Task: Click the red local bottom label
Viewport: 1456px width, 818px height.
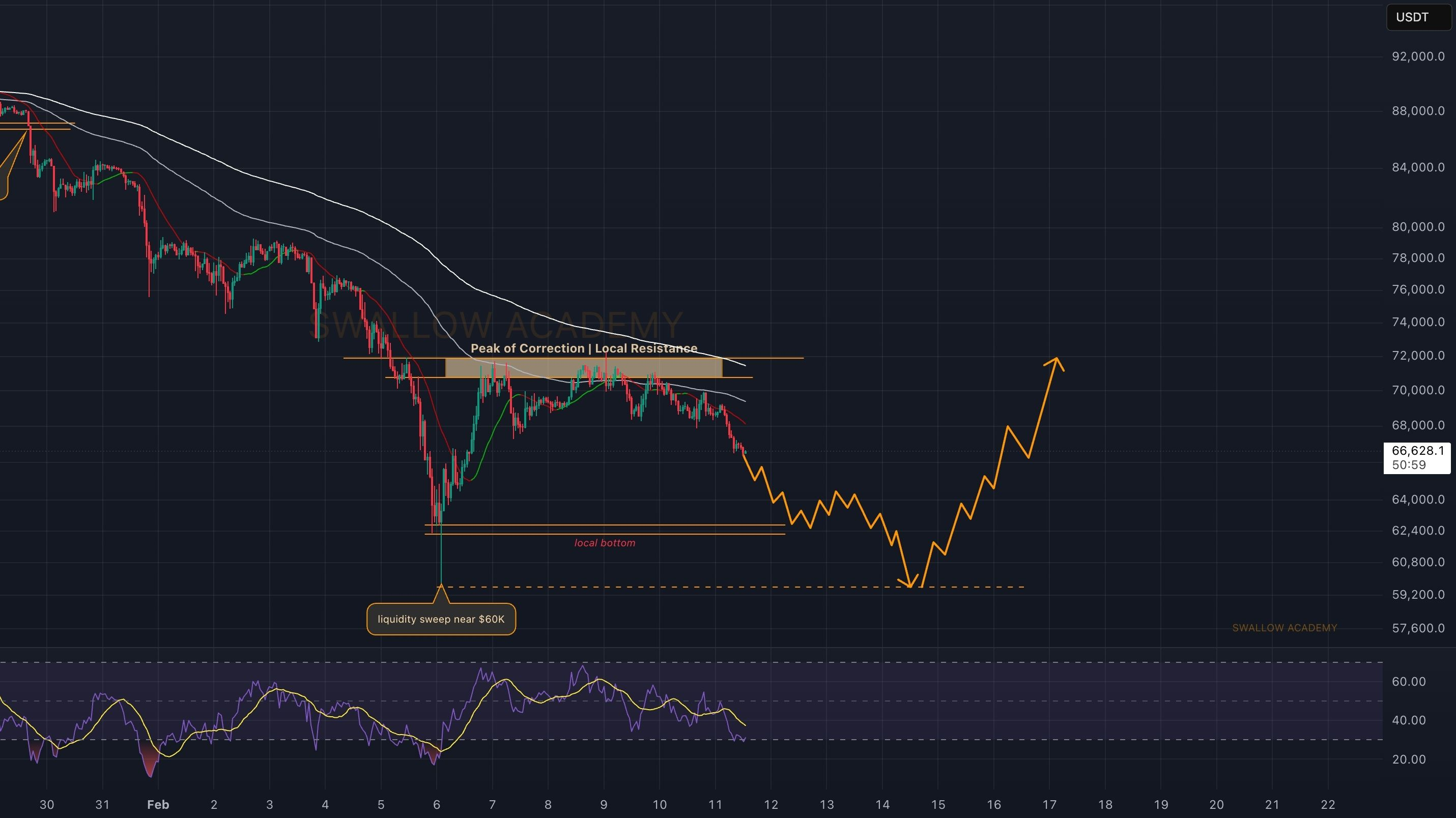Action: coord(604,543)
